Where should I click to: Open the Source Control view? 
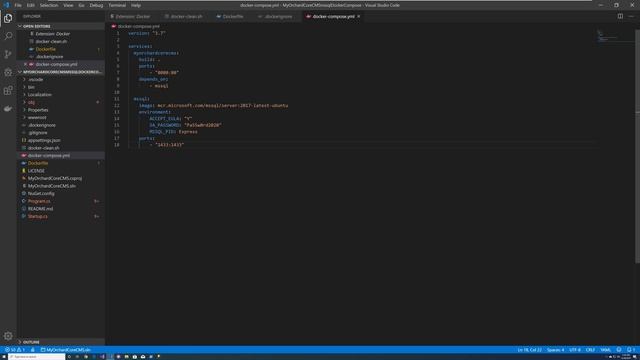point(8,54)
